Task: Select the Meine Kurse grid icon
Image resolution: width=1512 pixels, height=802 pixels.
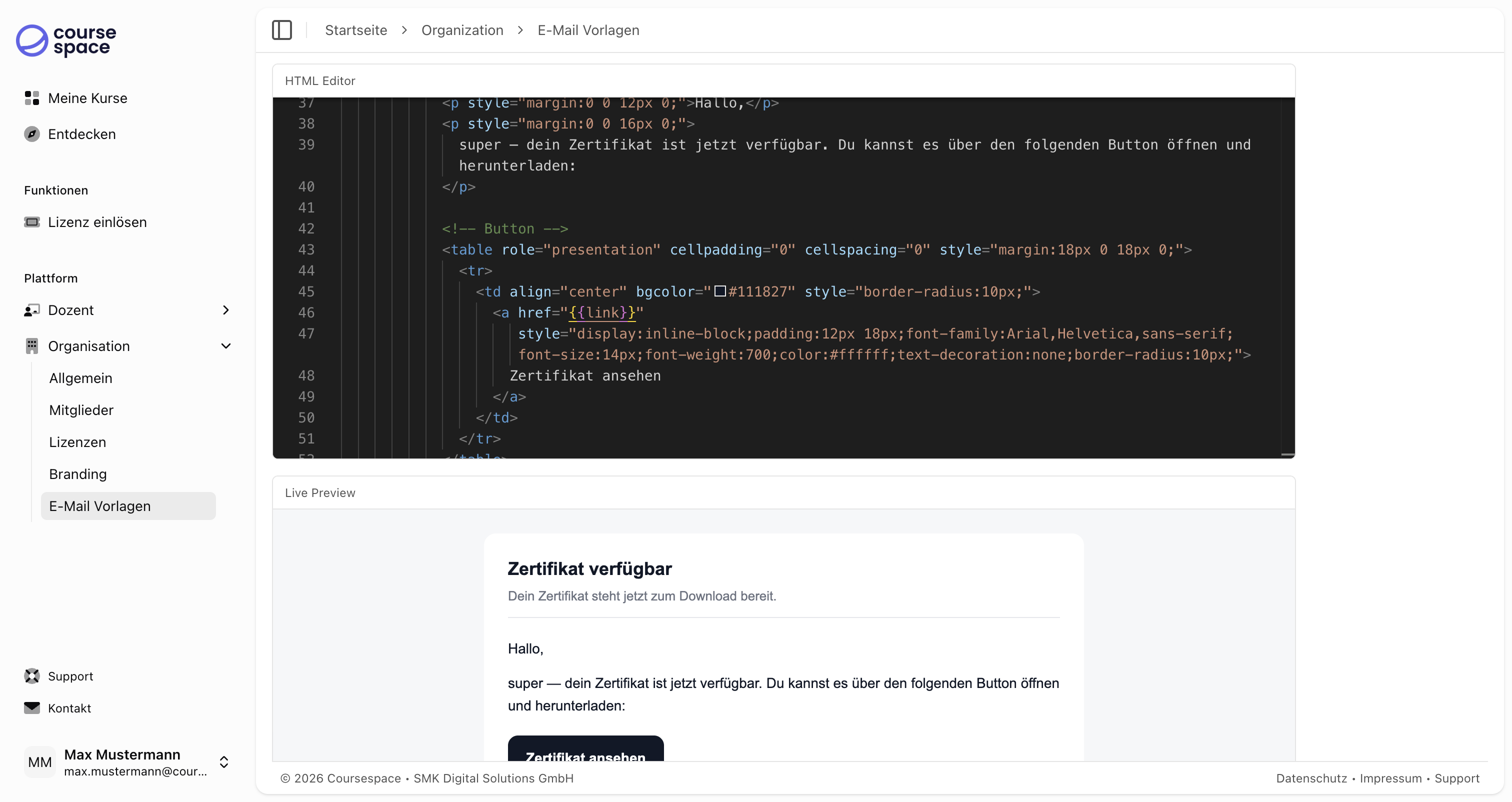Action: click(x=31, y=98)
